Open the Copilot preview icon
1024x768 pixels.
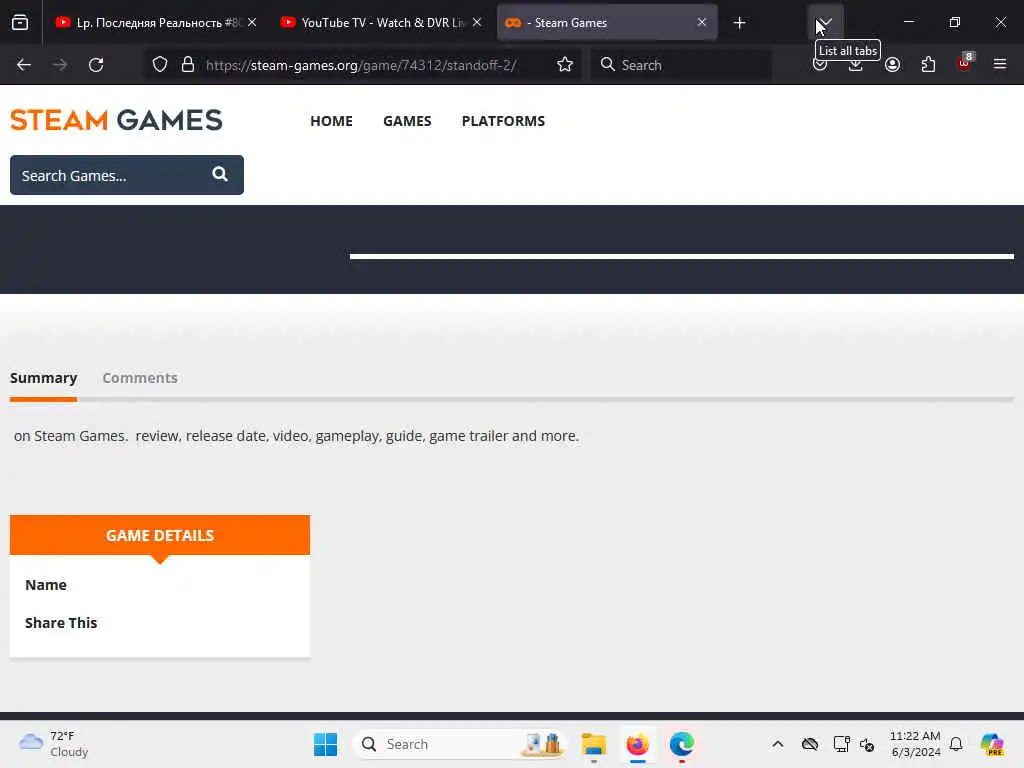(992, 744)
